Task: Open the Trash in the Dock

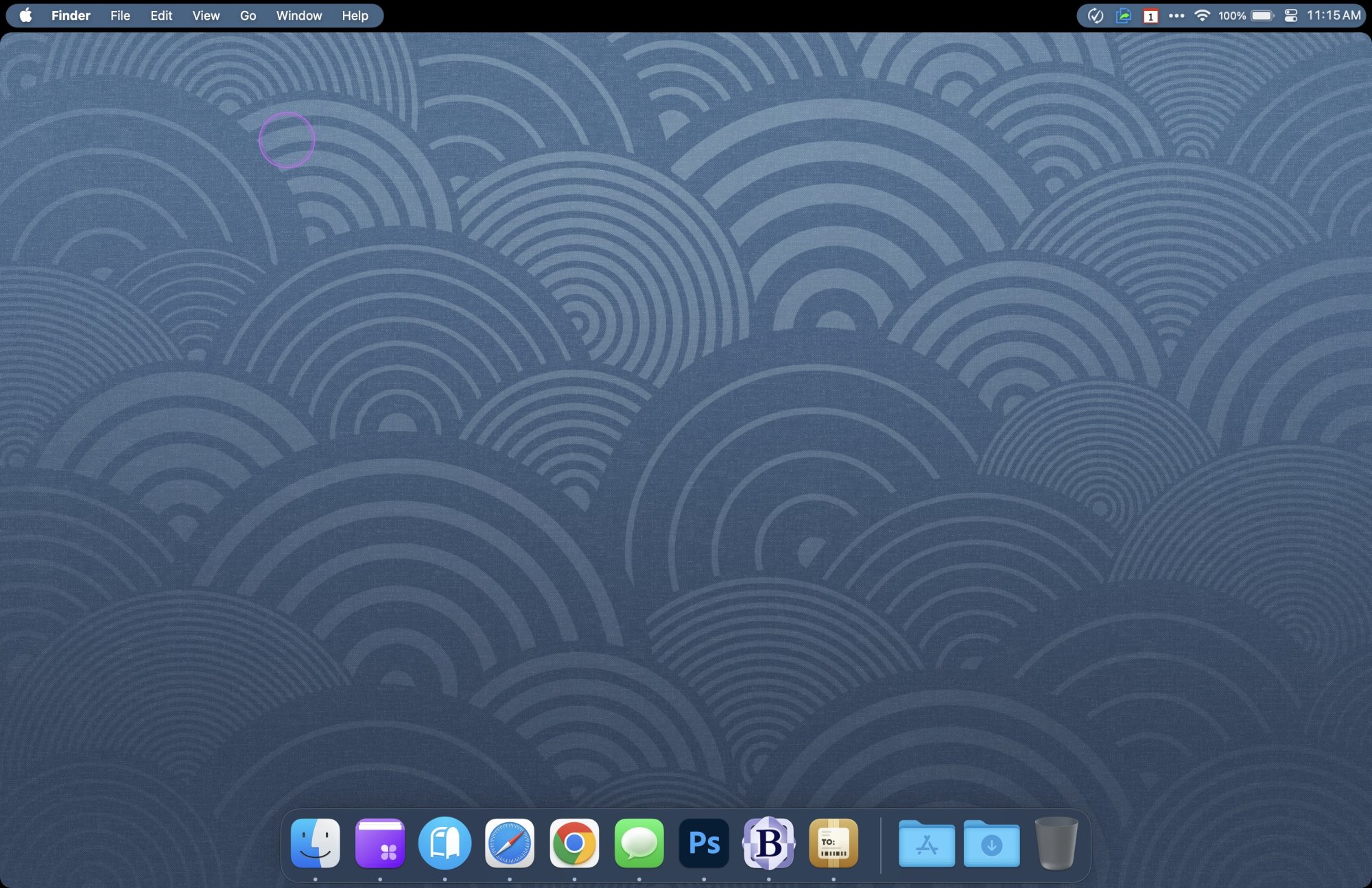Action: tap(1056, 843)
